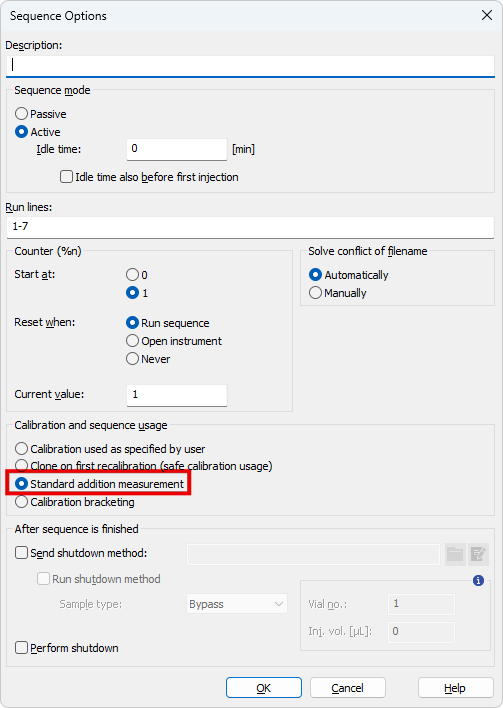The width and height of the screenshot is (503, 708).
Task: Expand the Sample type Bypass dropdown
Action: (237, 604)
